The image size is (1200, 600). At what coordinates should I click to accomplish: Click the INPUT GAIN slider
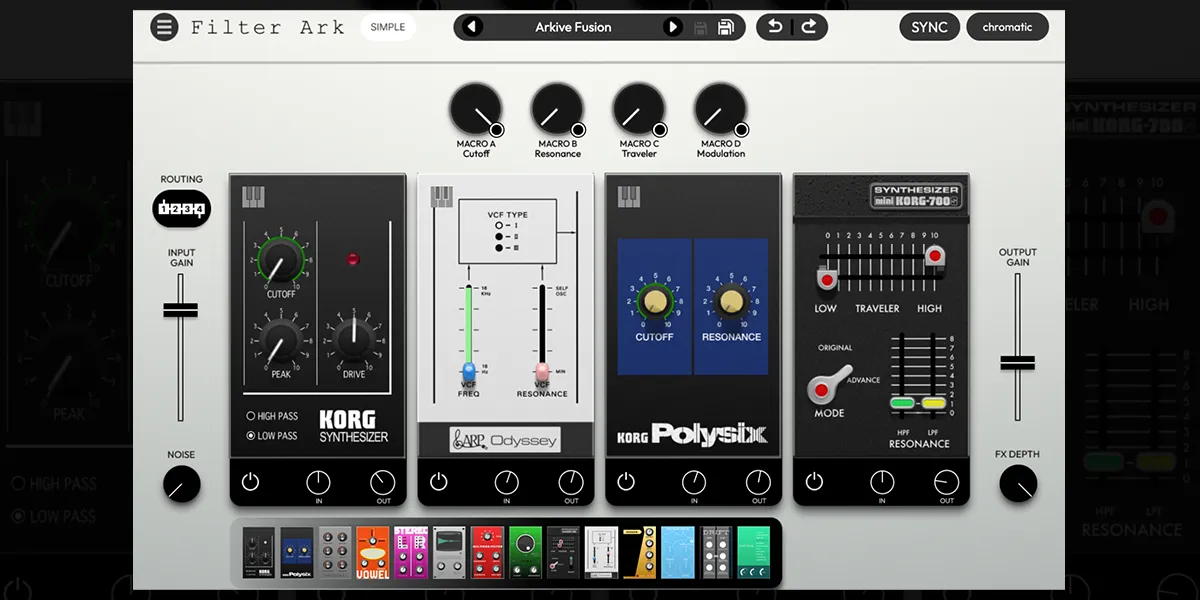coord(180,310)
